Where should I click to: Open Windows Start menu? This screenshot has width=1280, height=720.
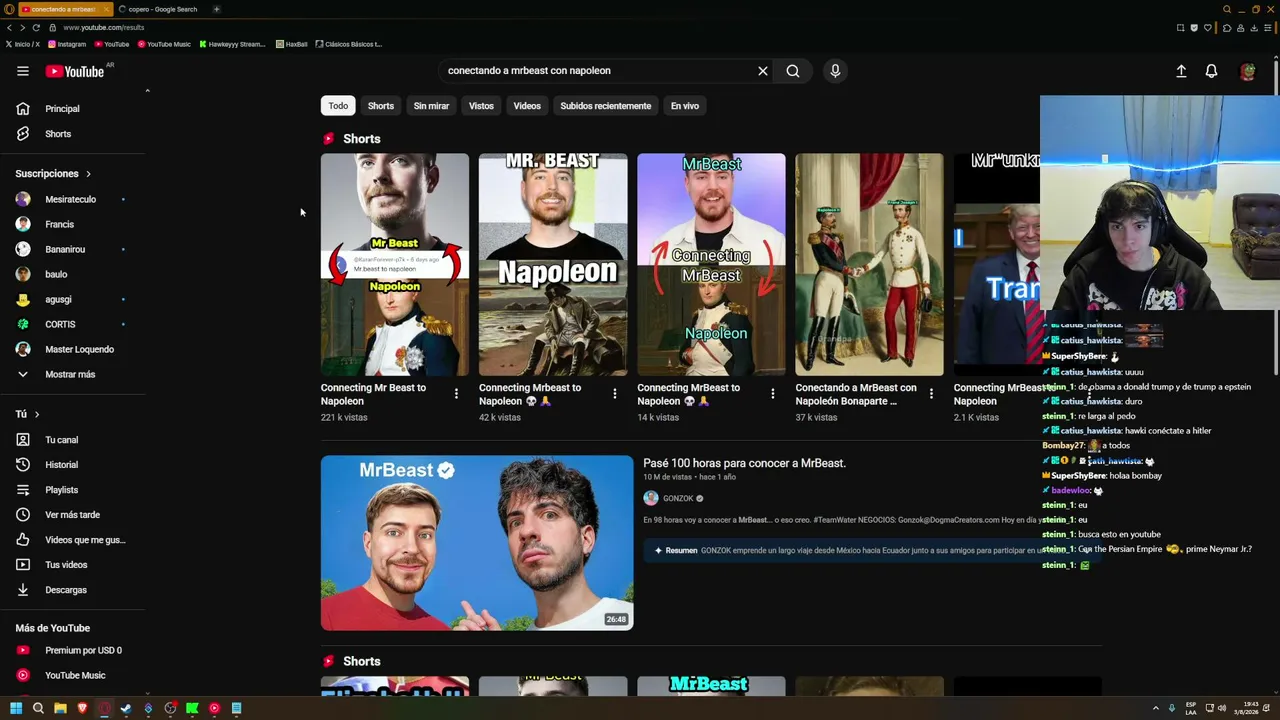click(x=16, y=708)
